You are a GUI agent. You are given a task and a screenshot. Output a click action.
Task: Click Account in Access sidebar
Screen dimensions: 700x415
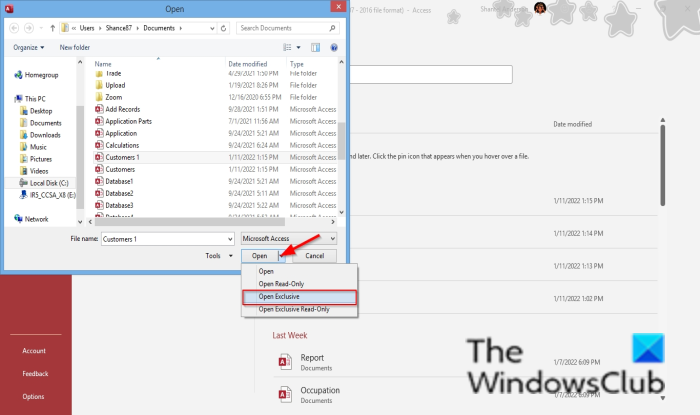(34, 351)
